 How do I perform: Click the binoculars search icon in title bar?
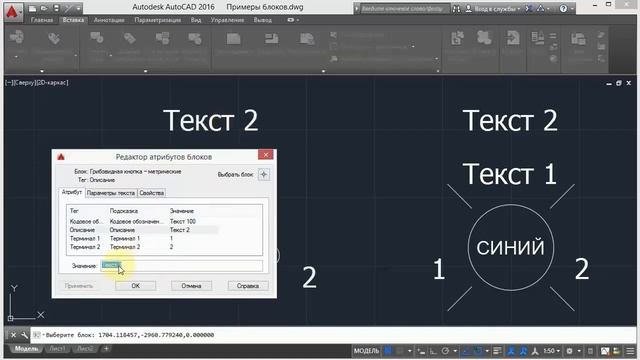point(456,8)
